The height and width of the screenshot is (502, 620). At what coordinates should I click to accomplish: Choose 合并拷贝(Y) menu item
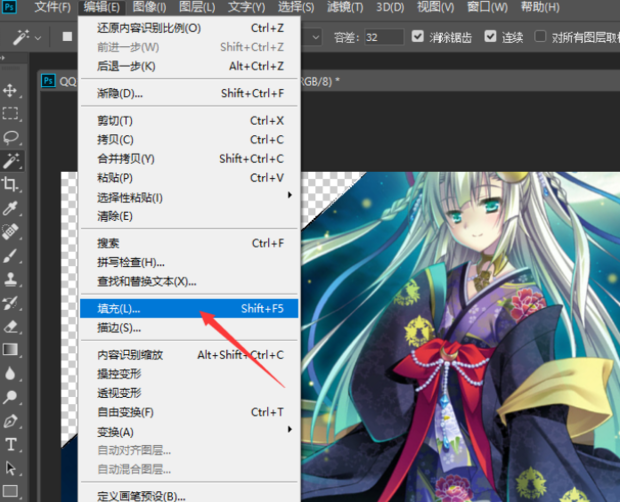point(189,159)
